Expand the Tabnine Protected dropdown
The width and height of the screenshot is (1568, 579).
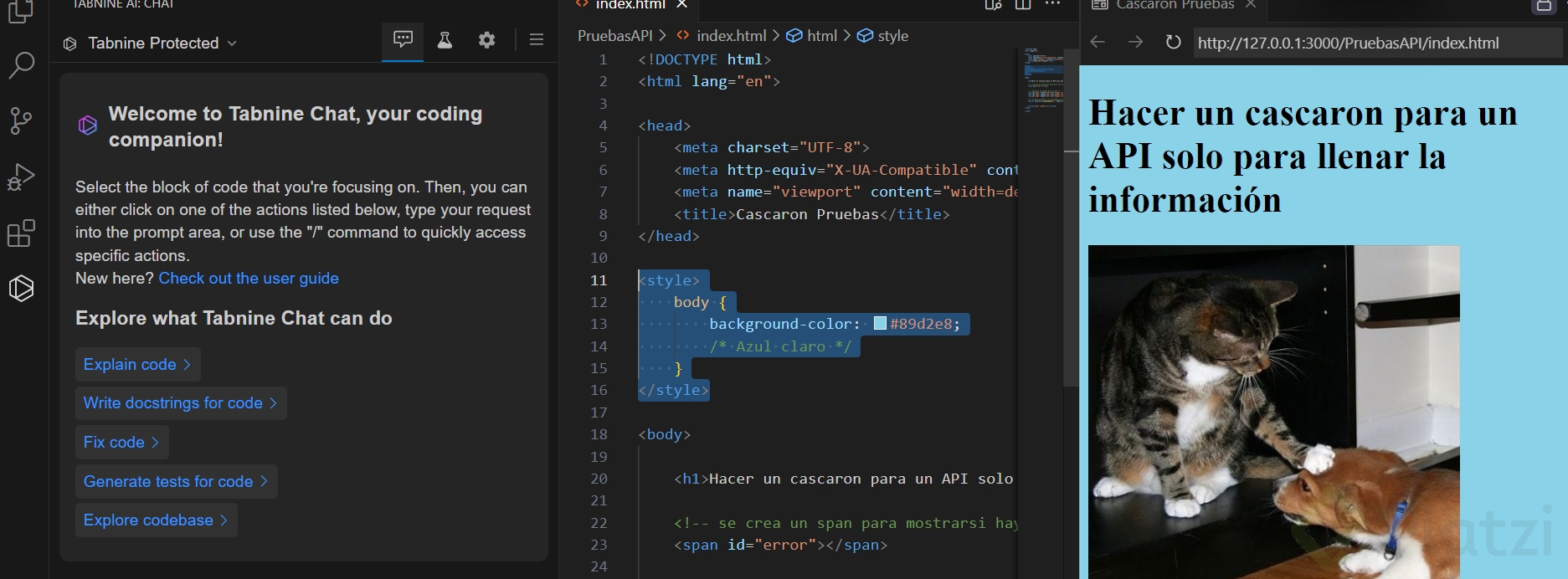coord(152,43)
